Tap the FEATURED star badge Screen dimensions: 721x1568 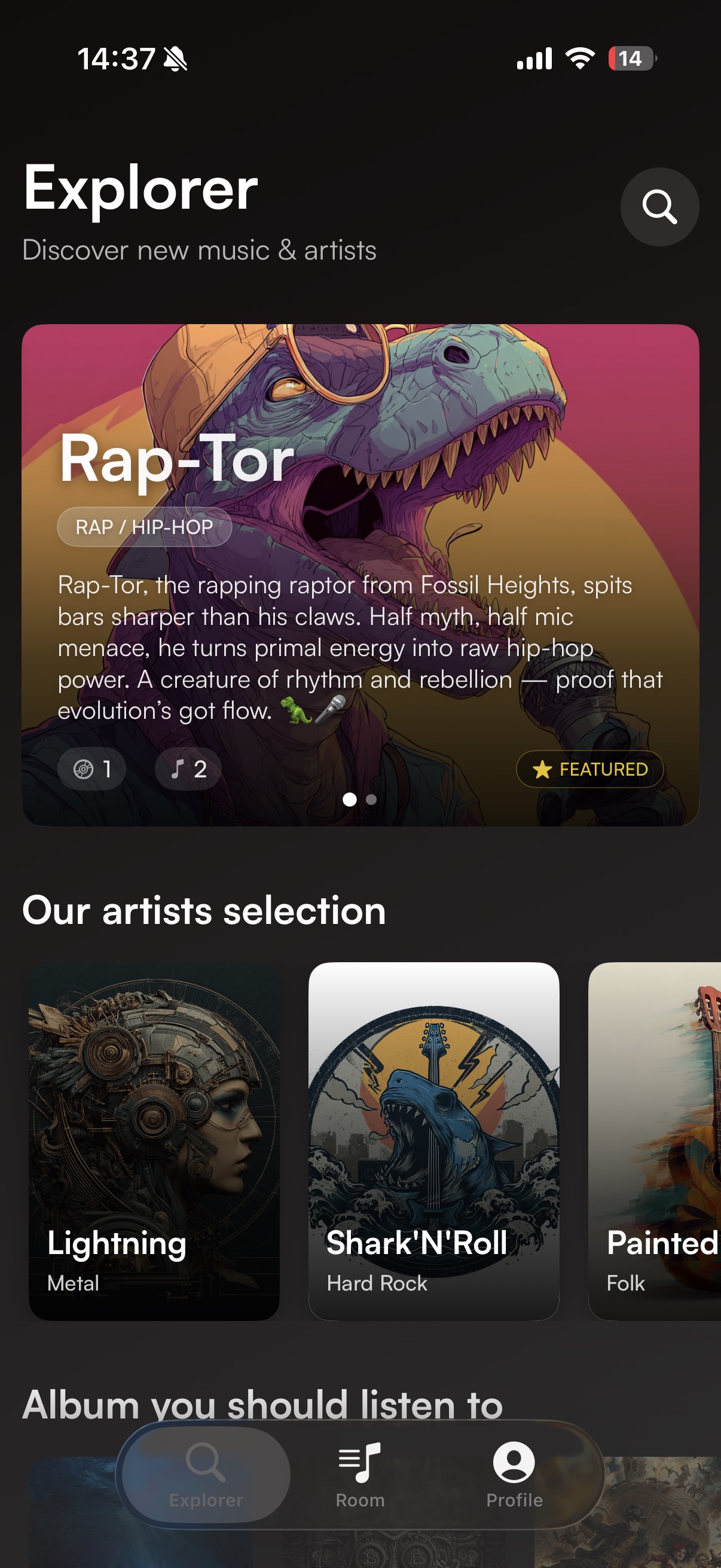coord(589,770)
